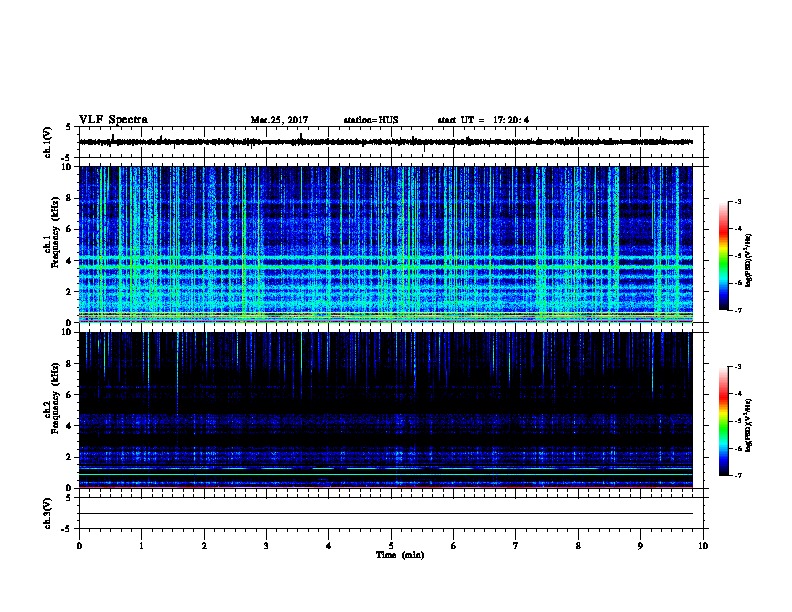Select the 'start UT = 17:20:4' label
Viewport: 792px width, 612px height.
pyautogui.click(x=483, y=120)
